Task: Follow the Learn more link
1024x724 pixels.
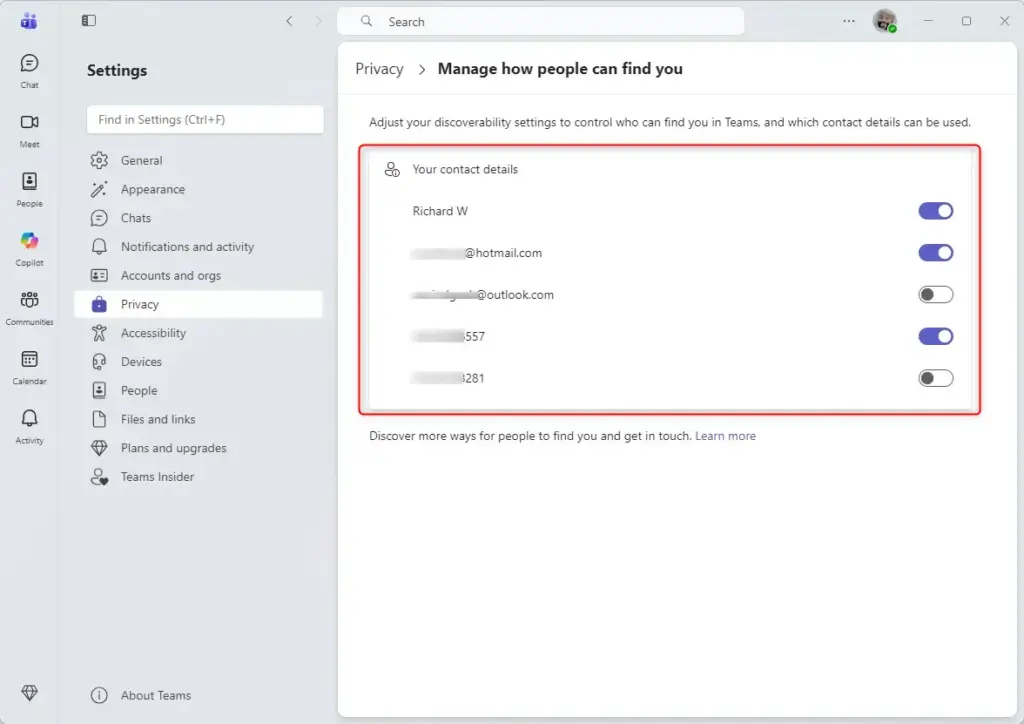Action: click(x=725, y=436)
